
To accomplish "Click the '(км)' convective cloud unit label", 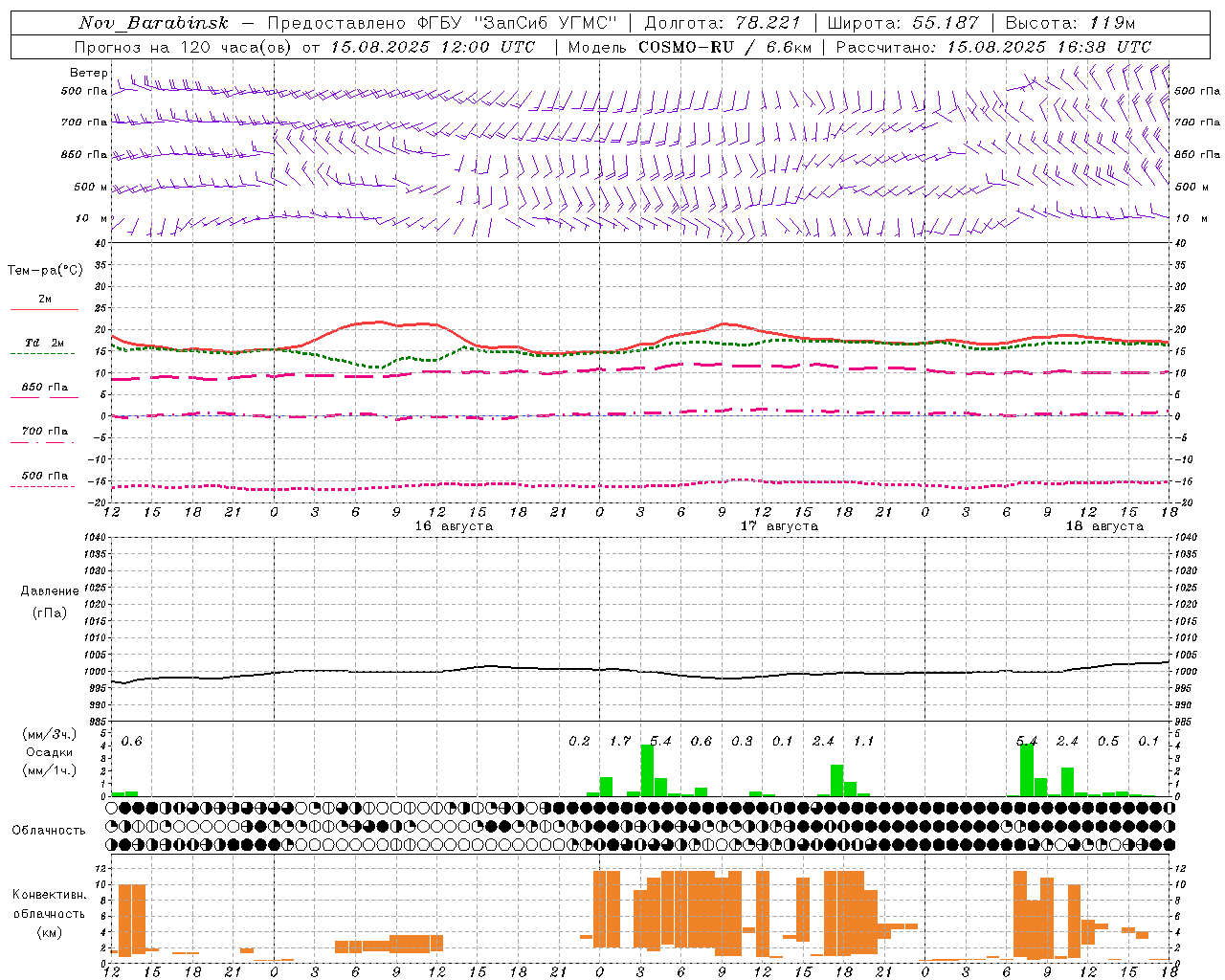I will (x=49, y=933).
